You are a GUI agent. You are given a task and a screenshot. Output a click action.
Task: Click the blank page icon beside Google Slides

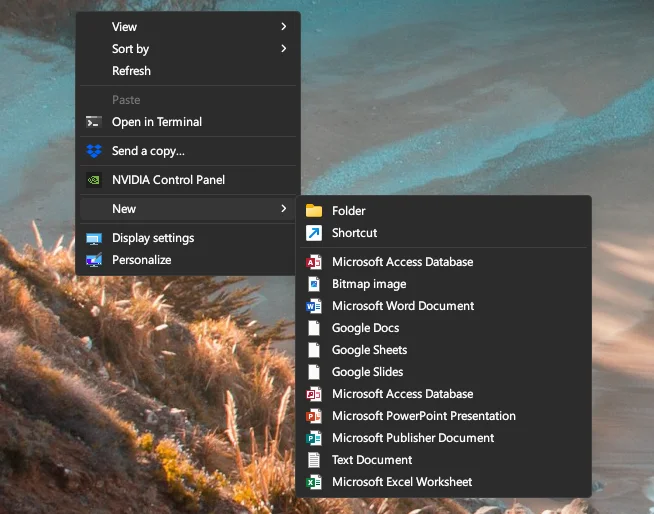[x=314, y=372]
